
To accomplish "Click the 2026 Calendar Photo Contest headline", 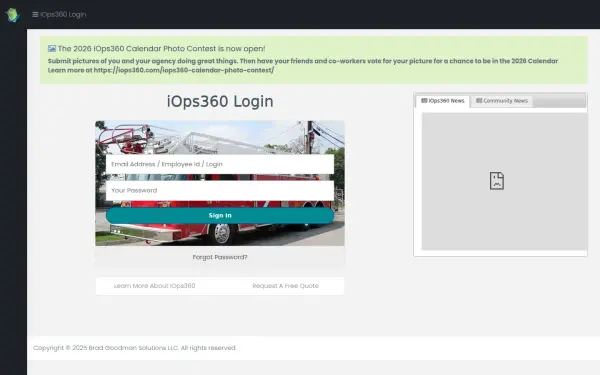I will pos(161,49).
